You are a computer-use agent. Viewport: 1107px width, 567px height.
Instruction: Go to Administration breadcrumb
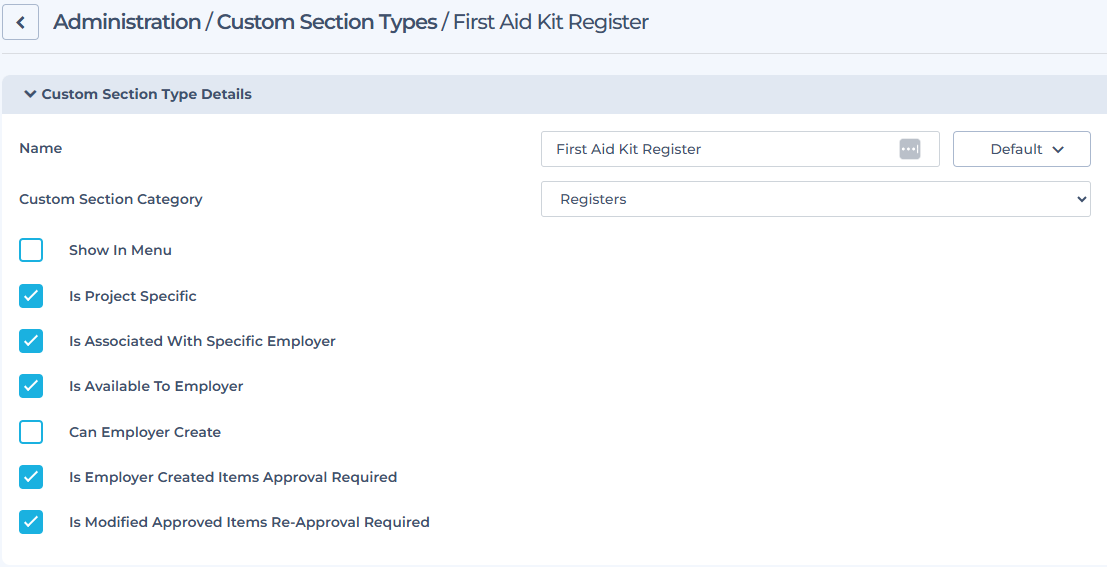pos(127,22)
